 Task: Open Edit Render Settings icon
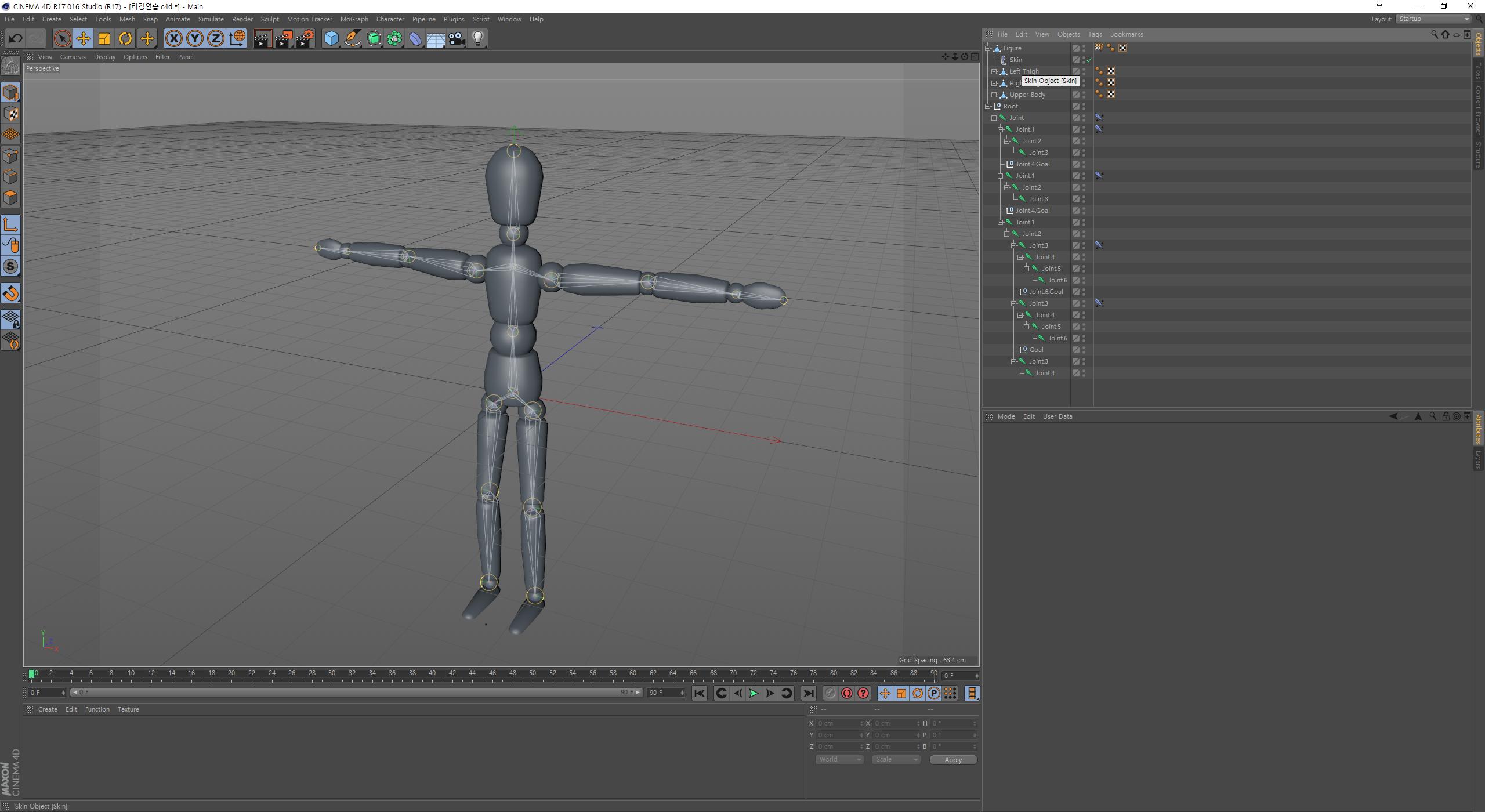click(x=305, y=39)
